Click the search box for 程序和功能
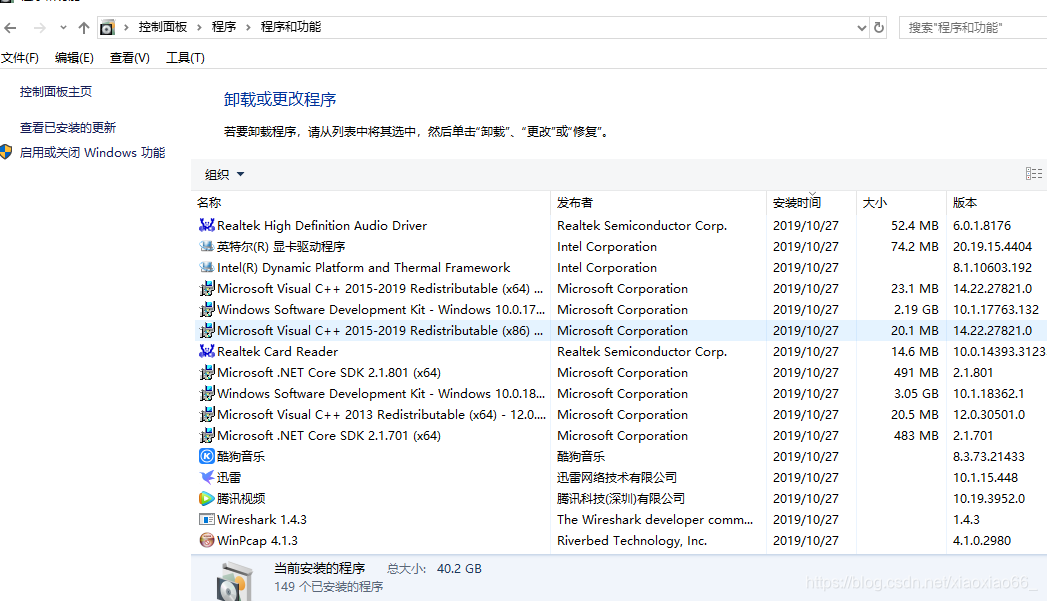1047x601 pixels. pyautogui.click(x=973, y=27)
